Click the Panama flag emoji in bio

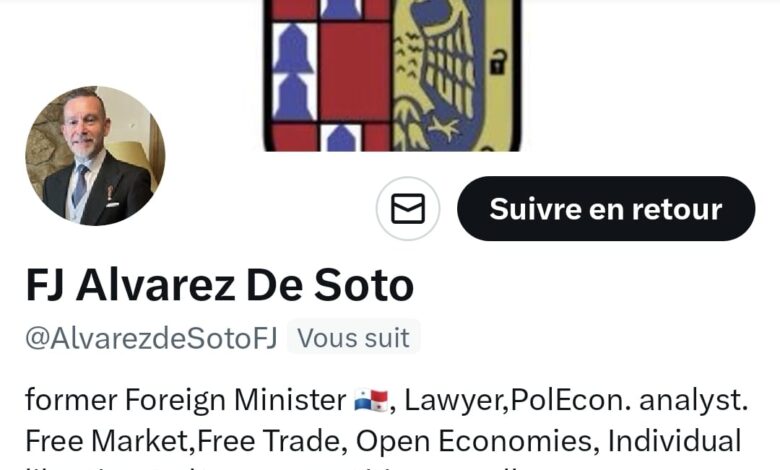(371, 400)
